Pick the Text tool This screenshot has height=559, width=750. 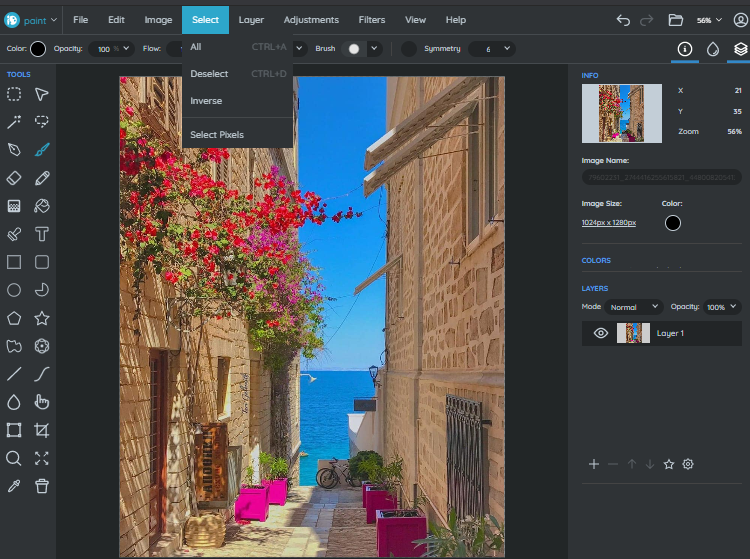point(42,234)
